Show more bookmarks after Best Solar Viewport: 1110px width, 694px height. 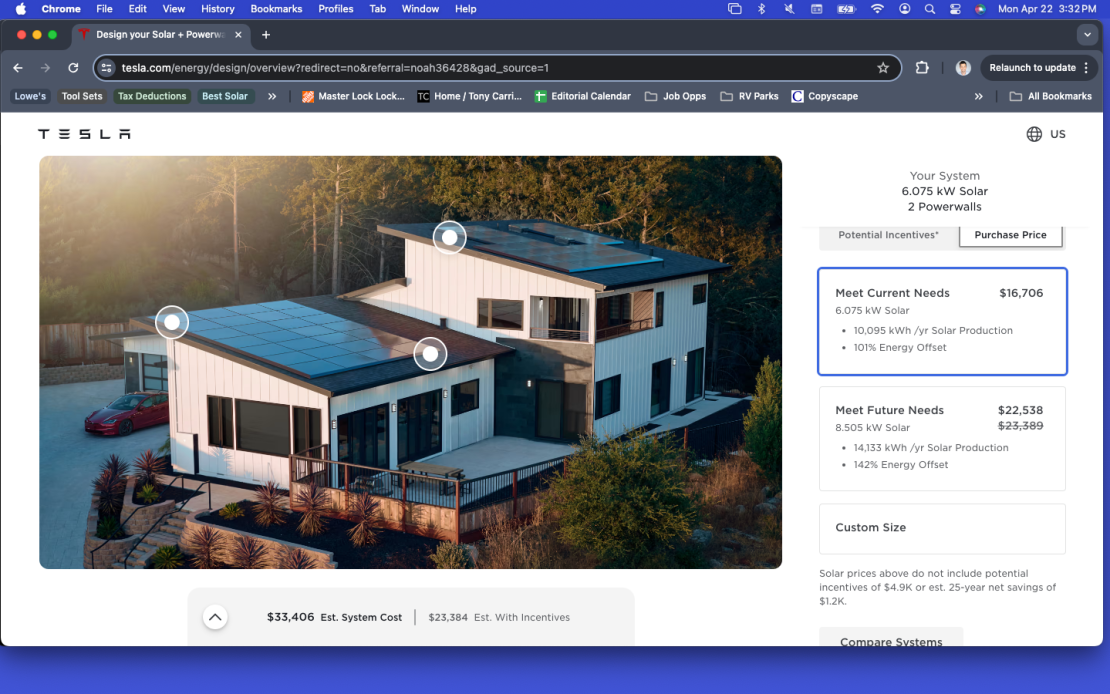272,96
